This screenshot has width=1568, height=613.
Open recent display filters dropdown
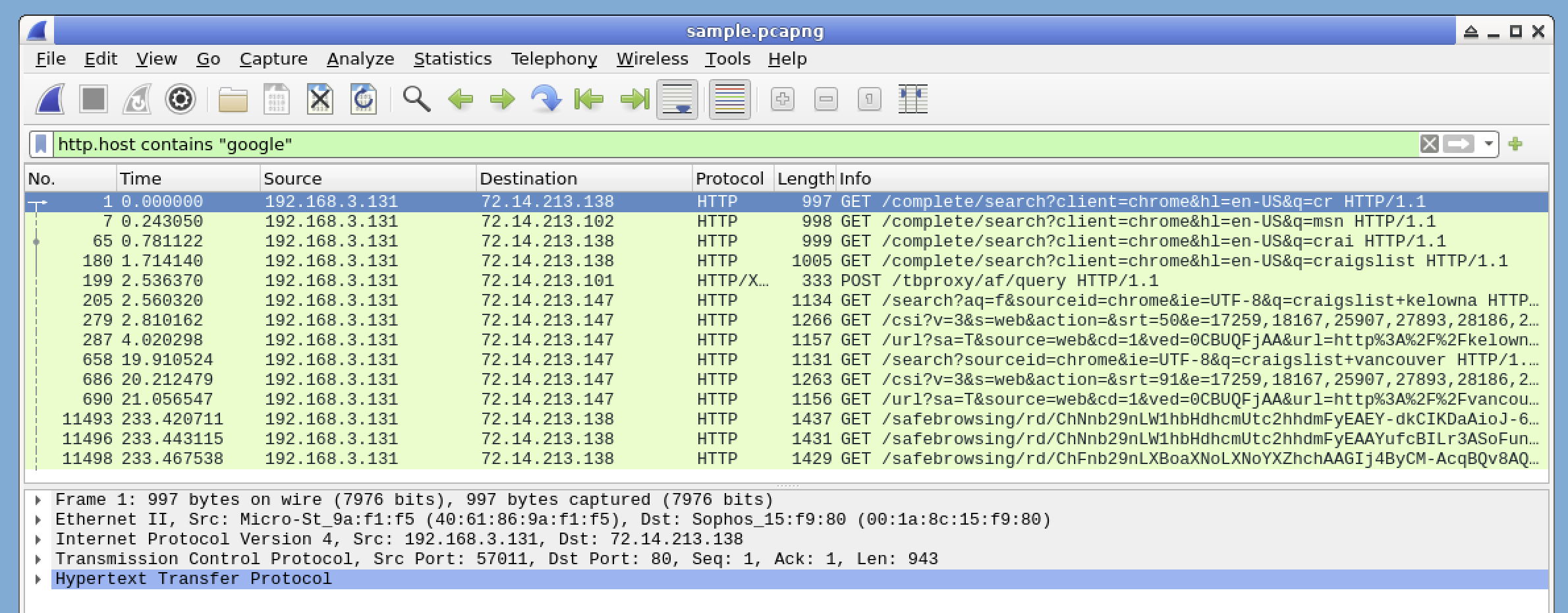(1488, 144)
